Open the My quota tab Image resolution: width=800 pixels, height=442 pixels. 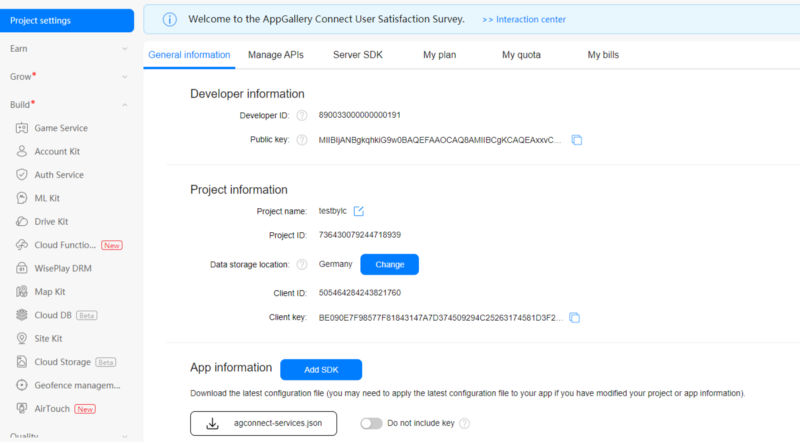pos(521,55)
